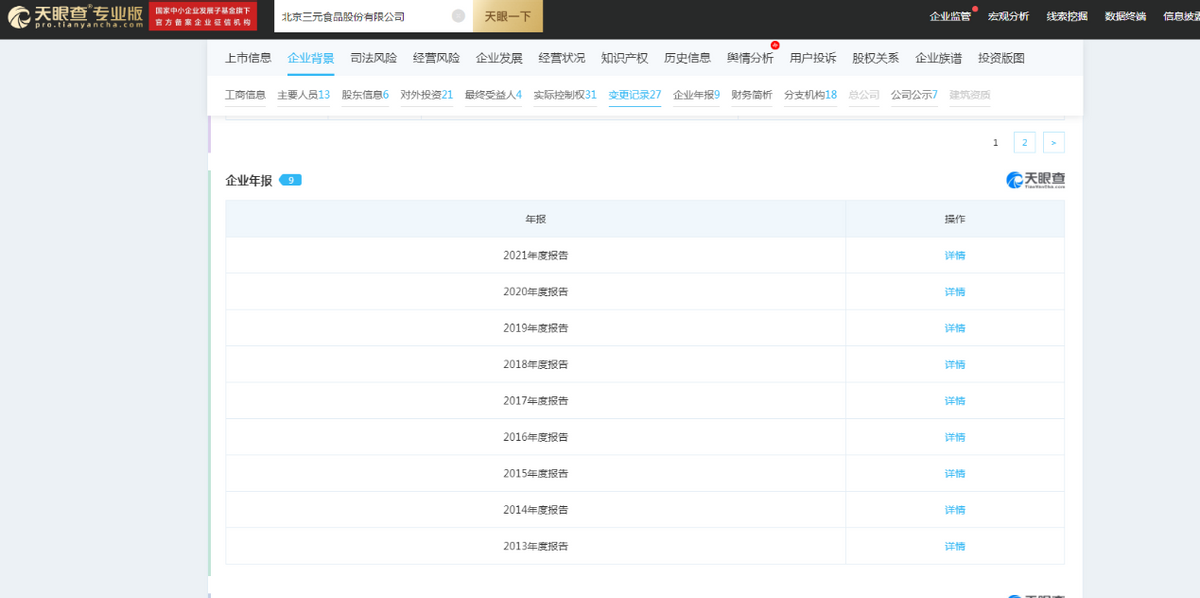Open 详情 for the 2014年度报告
This screenshot has height=598, width=1200.
pyautogui.click(x=955, y=510)
